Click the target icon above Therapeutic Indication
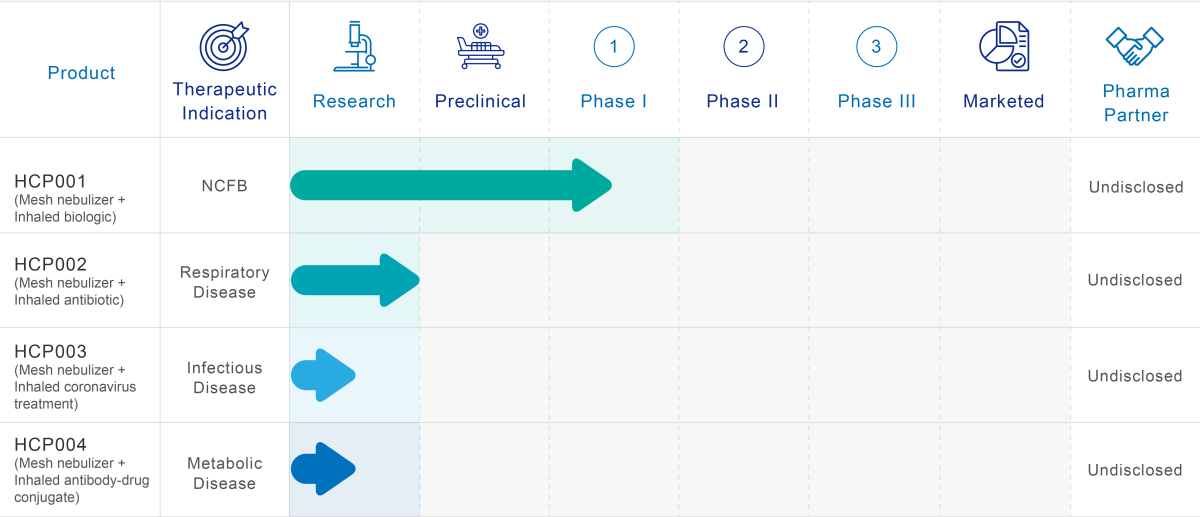The image size is (1200, 517). point(224,46)
